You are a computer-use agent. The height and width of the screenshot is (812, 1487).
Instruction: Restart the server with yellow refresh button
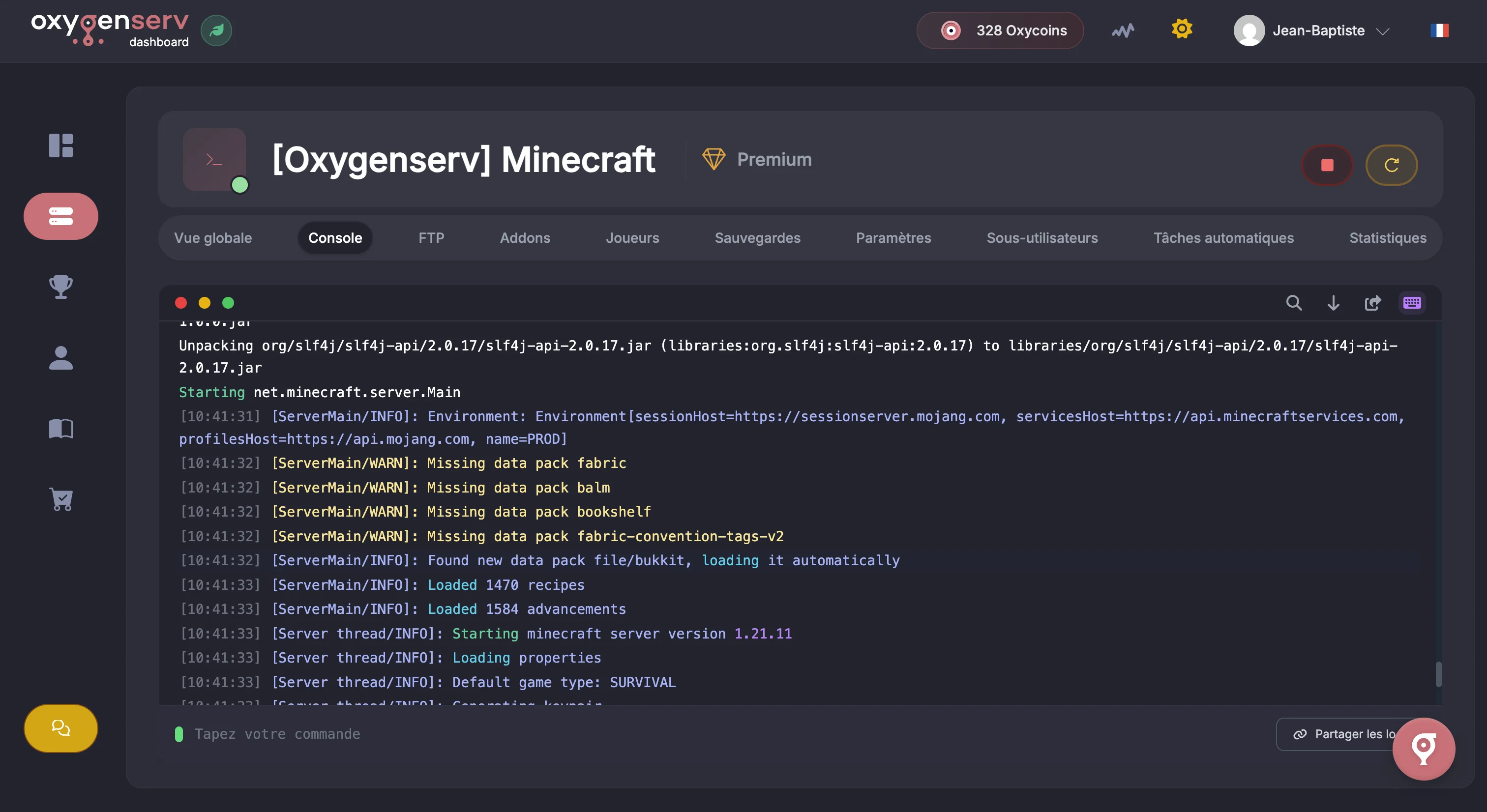[1391, 165]
